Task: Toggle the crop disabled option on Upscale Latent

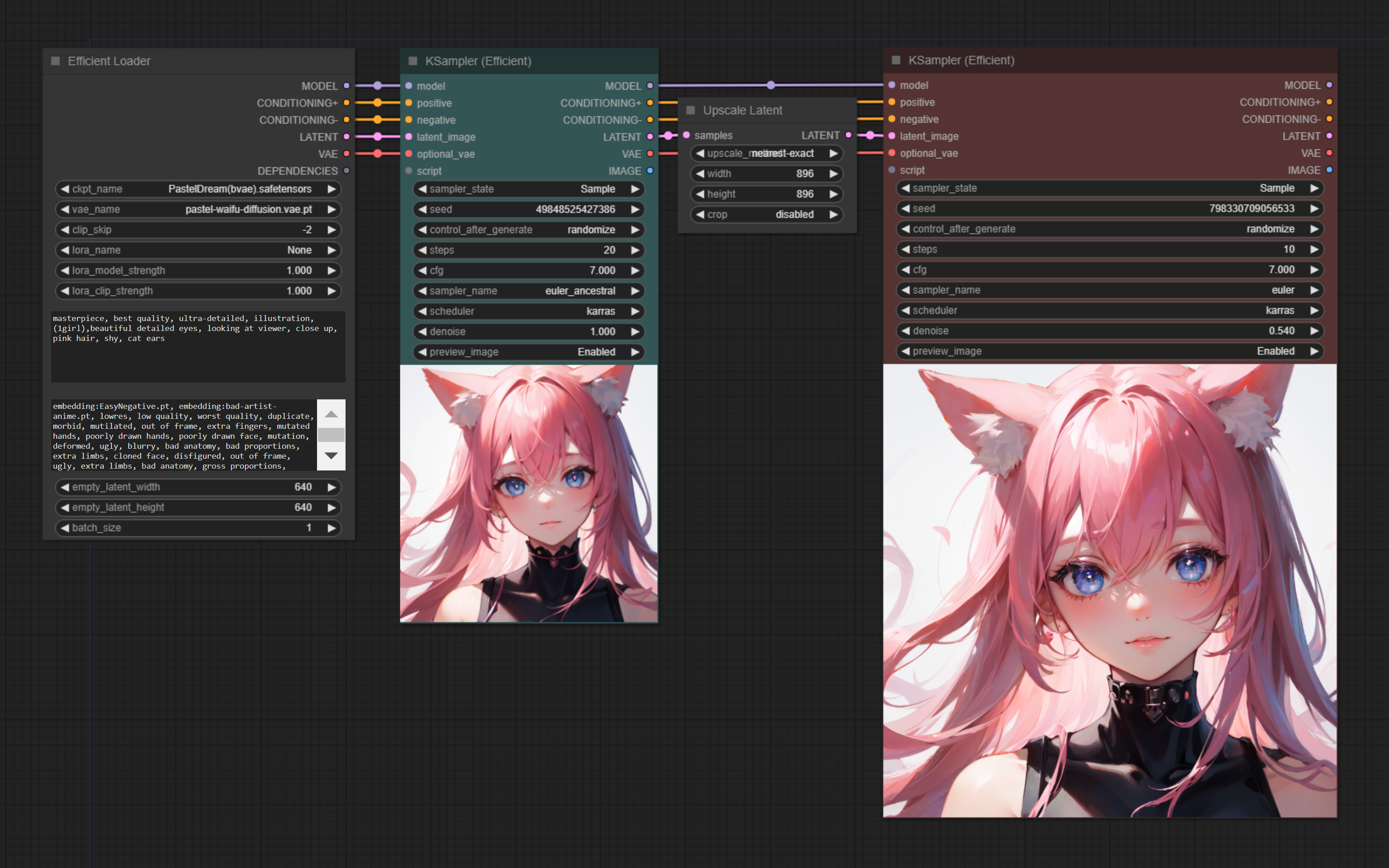Action: [x=767, y=214]
